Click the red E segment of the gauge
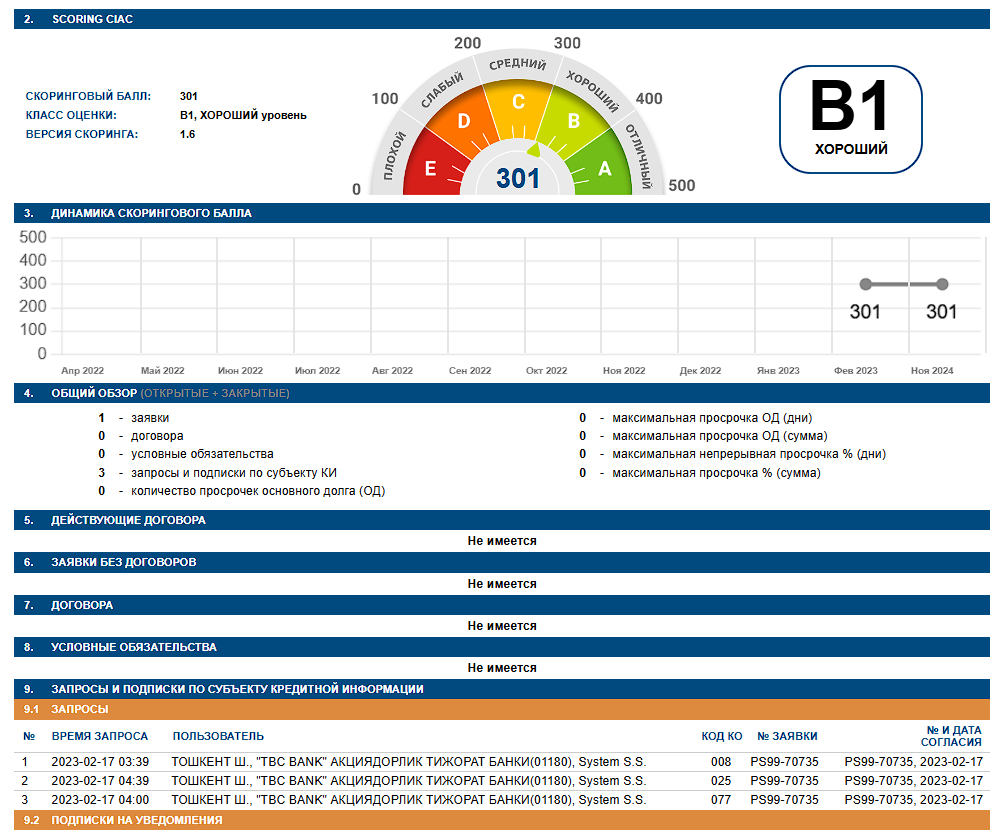The height and width of the screenshot is (833, 997). pos(432,167)
